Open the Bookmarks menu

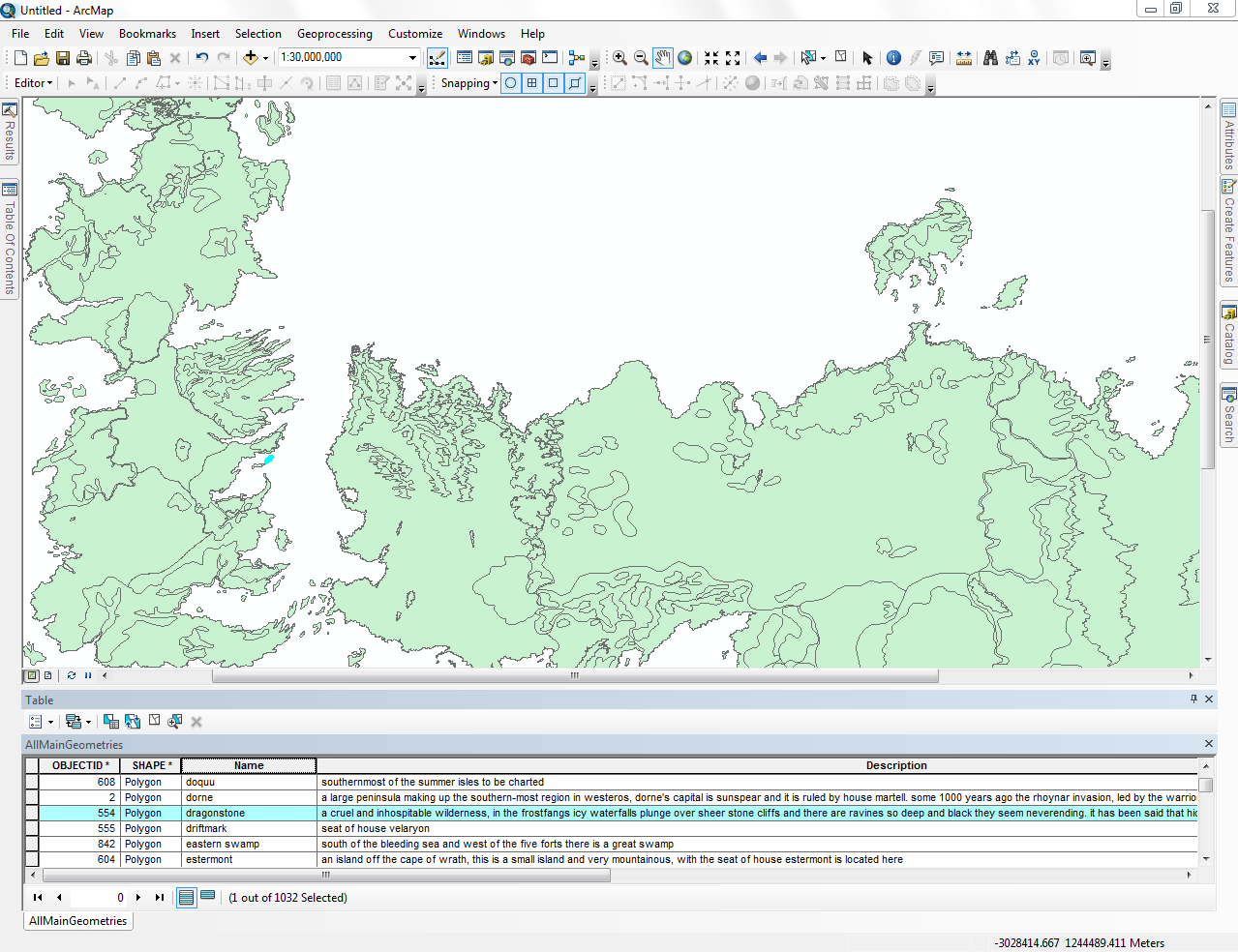click(147, 33)
